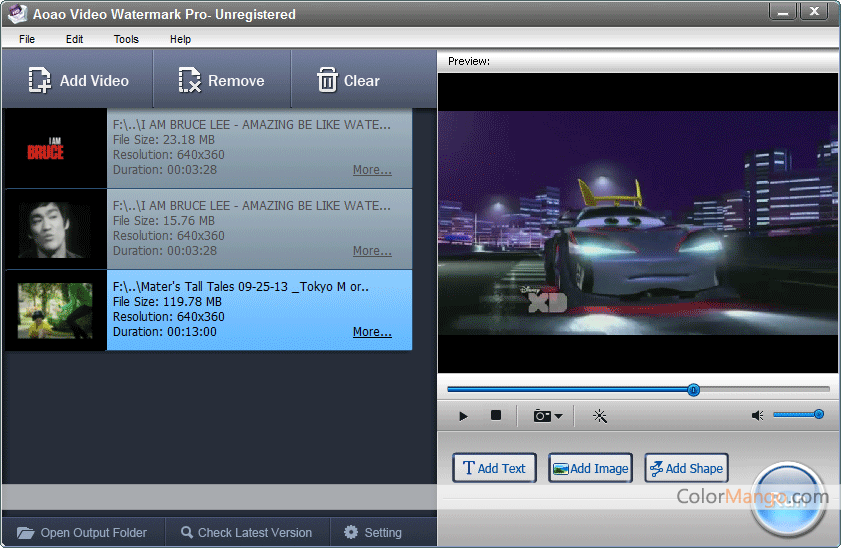Stop the video playback
The width and height of the screenshot is (841, 548).
pos(495,416)
